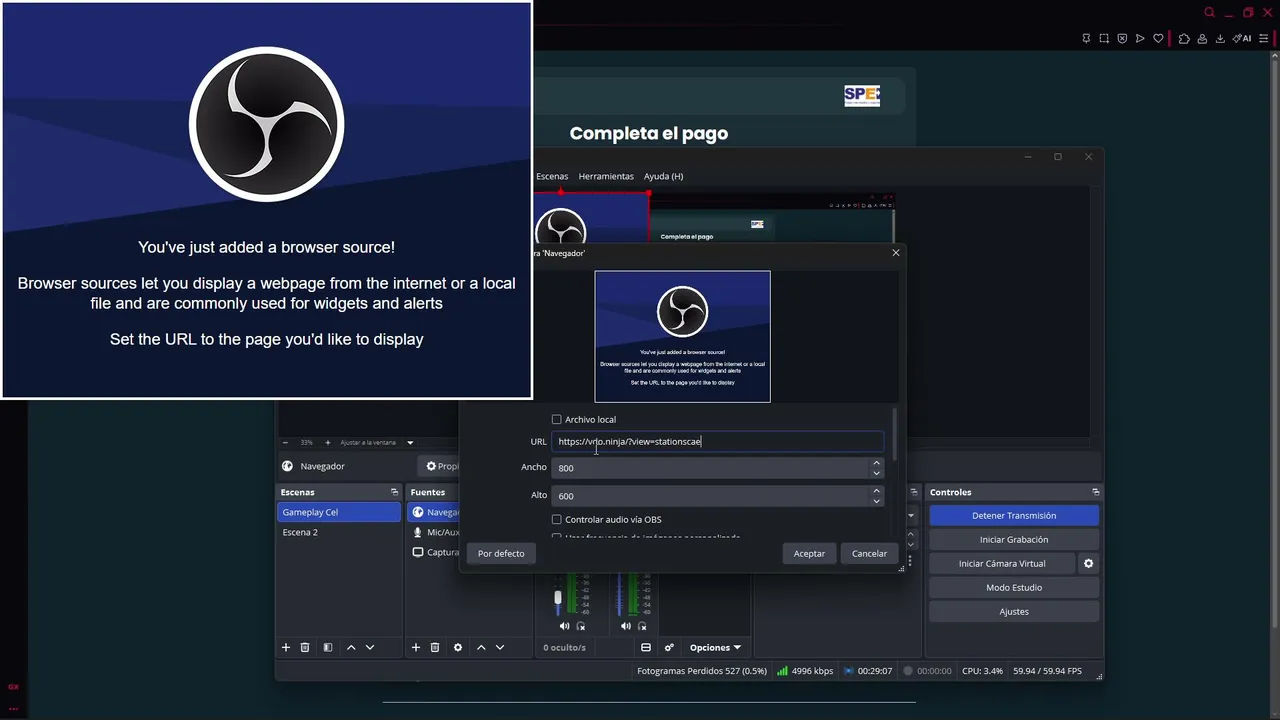
Task: Click Iniciar Cámara Virtual button
Action: tap(1002, 564)
